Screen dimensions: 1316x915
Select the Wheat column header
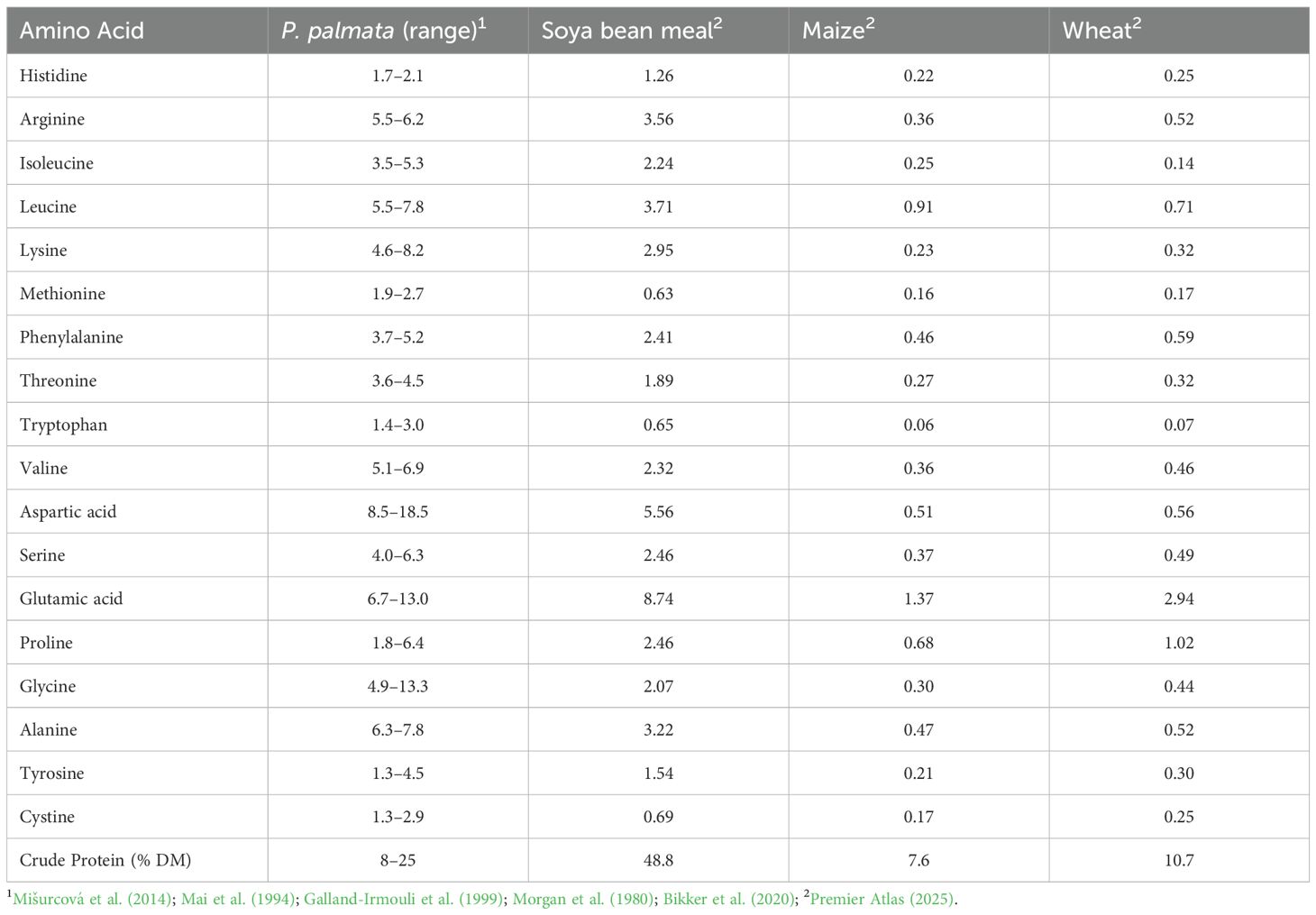click(x=1101, y=31)
